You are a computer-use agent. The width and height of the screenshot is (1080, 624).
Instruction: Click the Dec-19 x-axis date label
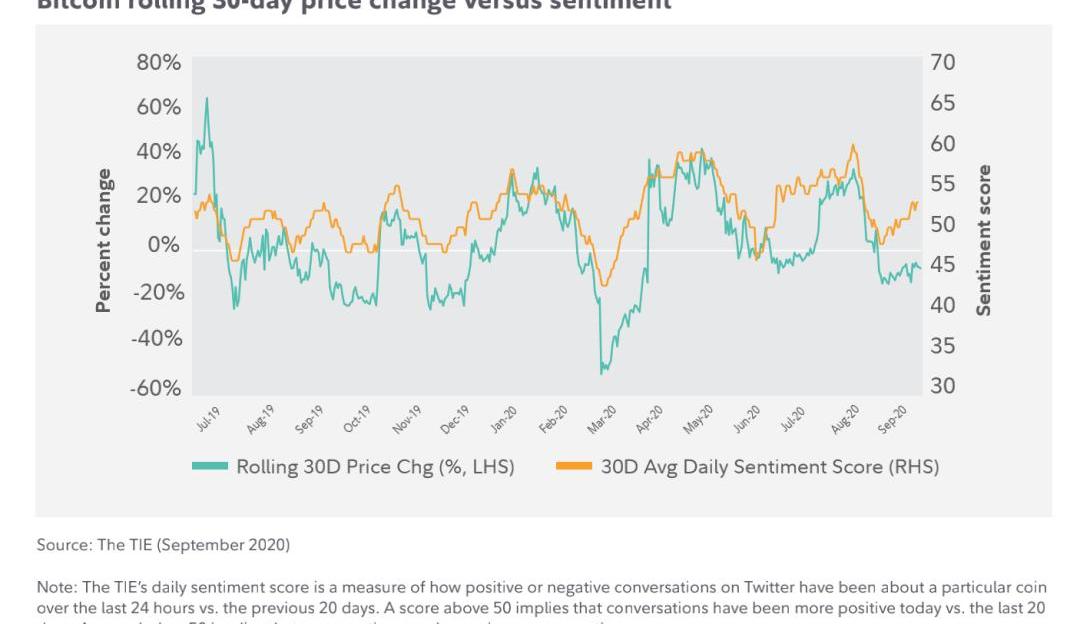tap(456, 420)
